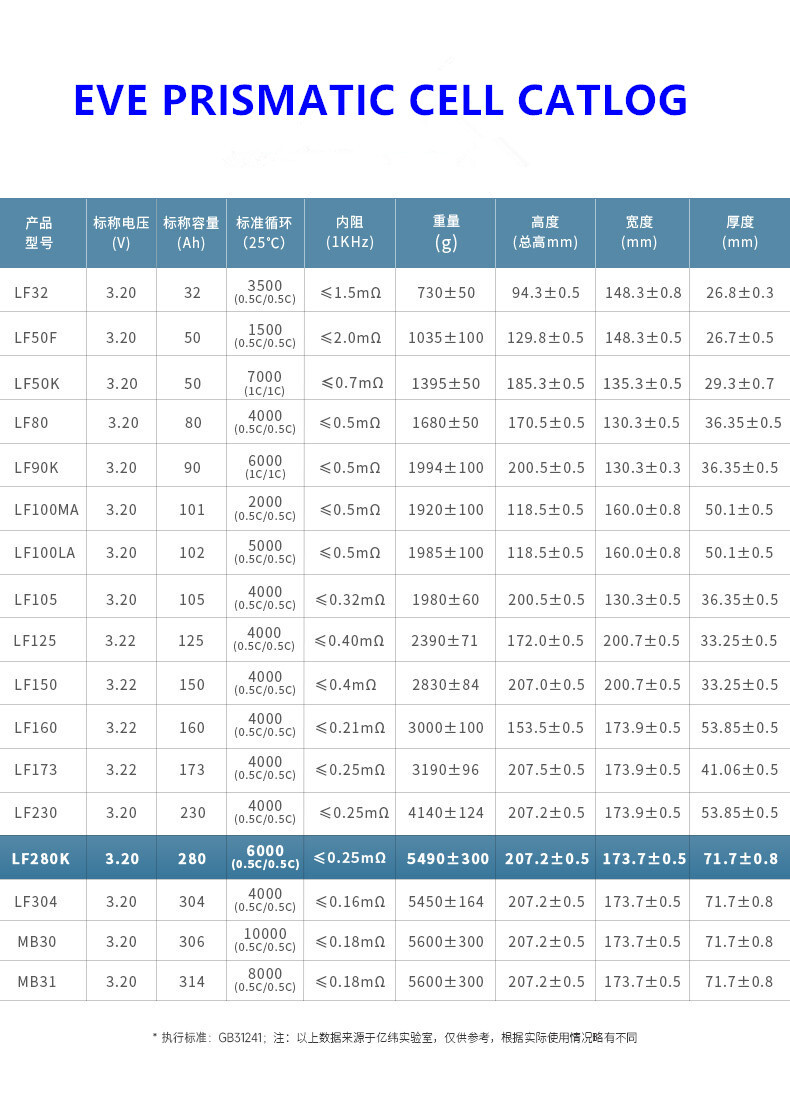
Task: Click the model name 'LF80'
Action: 32,422
